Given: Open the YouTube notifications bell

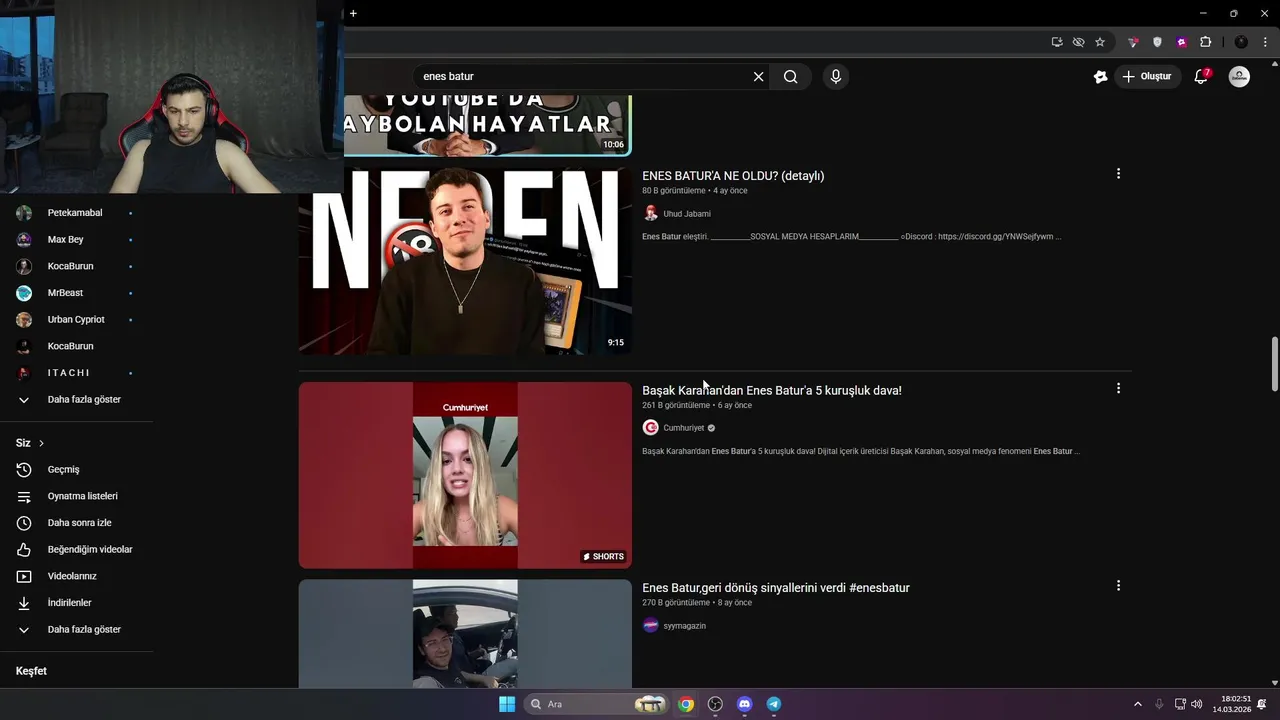Looking at the screenshot, I should coord(1202,76).
